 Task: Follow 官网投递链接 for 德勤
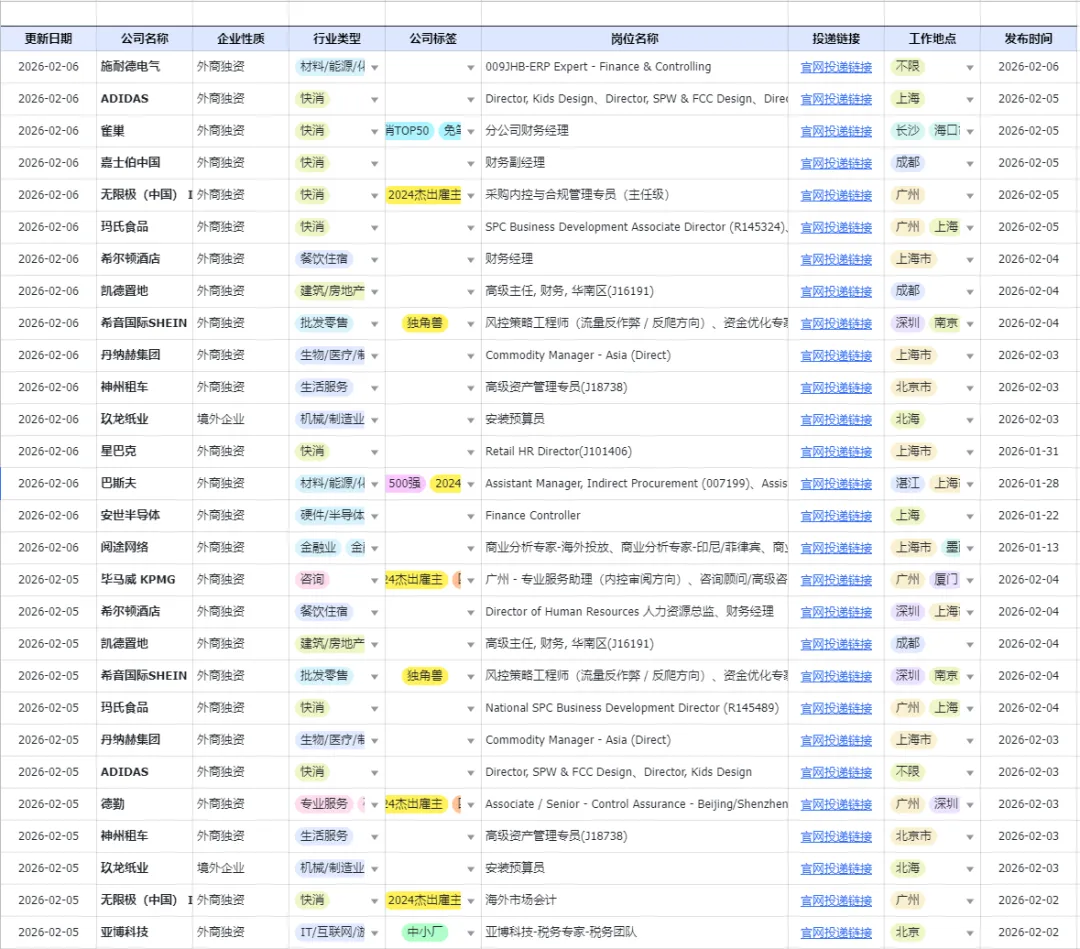pos(836,805)
